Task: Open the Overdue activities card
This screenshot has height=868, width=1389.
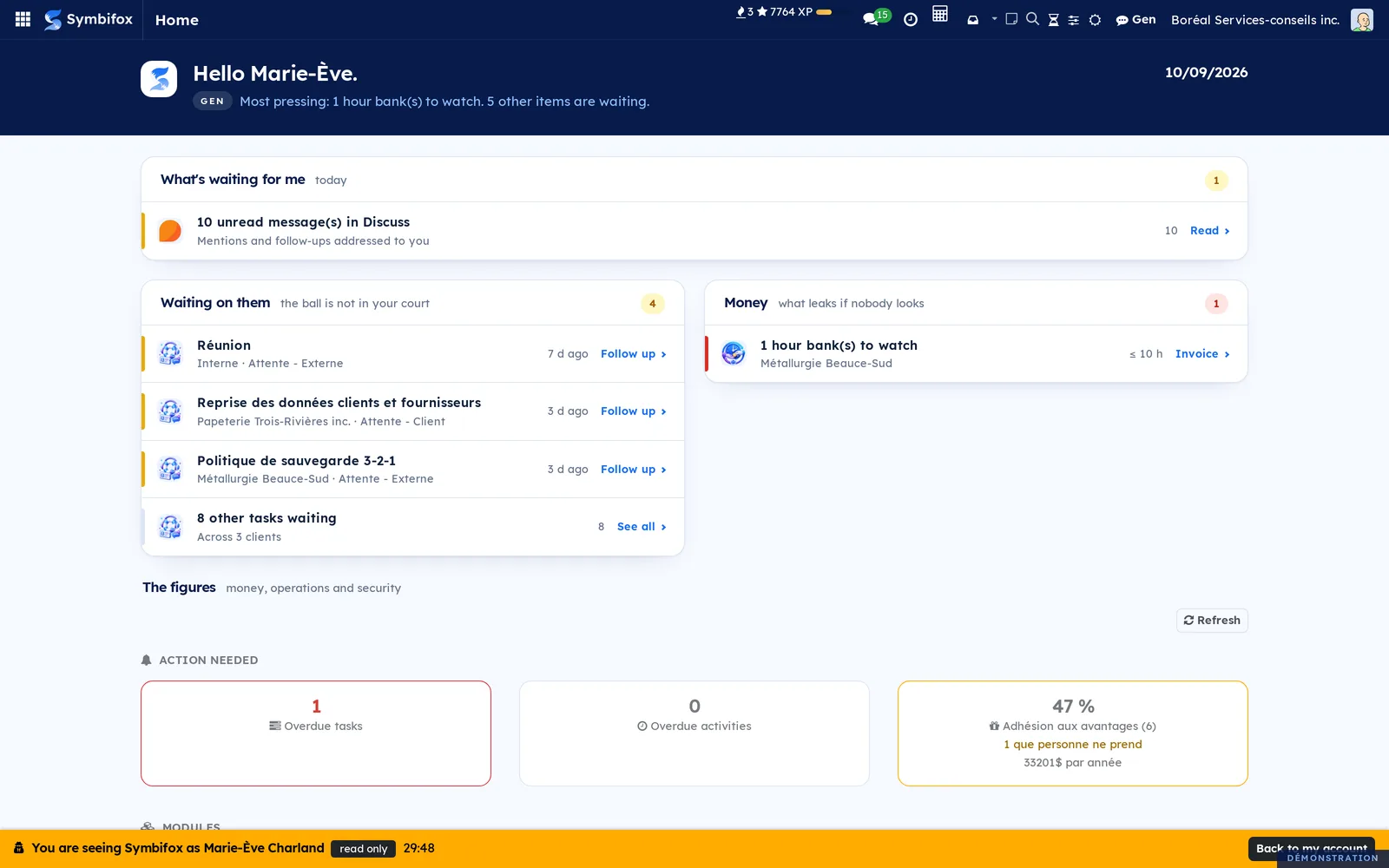Action: tap(694, 733)
